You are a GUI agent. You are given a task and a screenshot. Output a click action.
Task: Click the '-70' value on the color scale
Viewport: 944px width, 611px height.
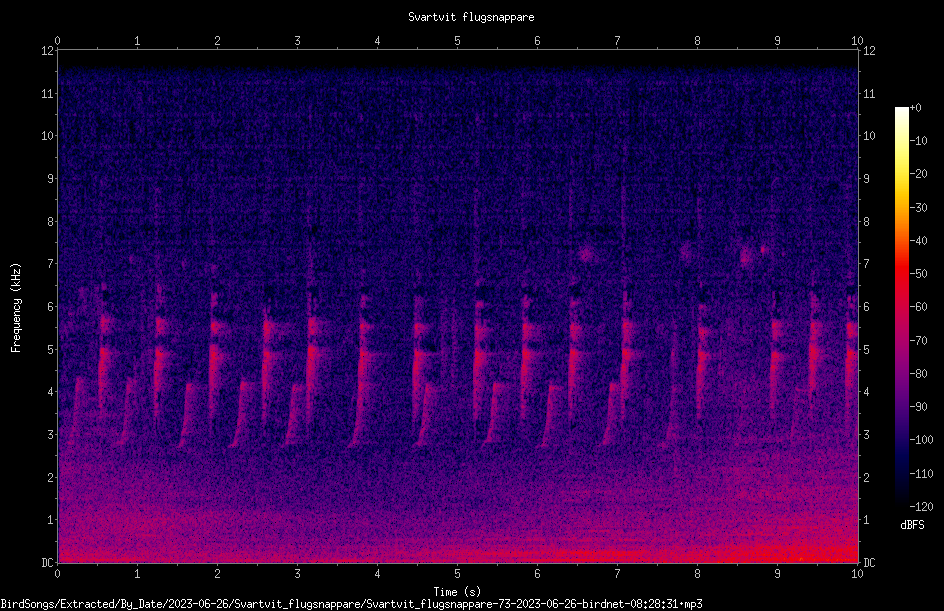tap(918, 341)
